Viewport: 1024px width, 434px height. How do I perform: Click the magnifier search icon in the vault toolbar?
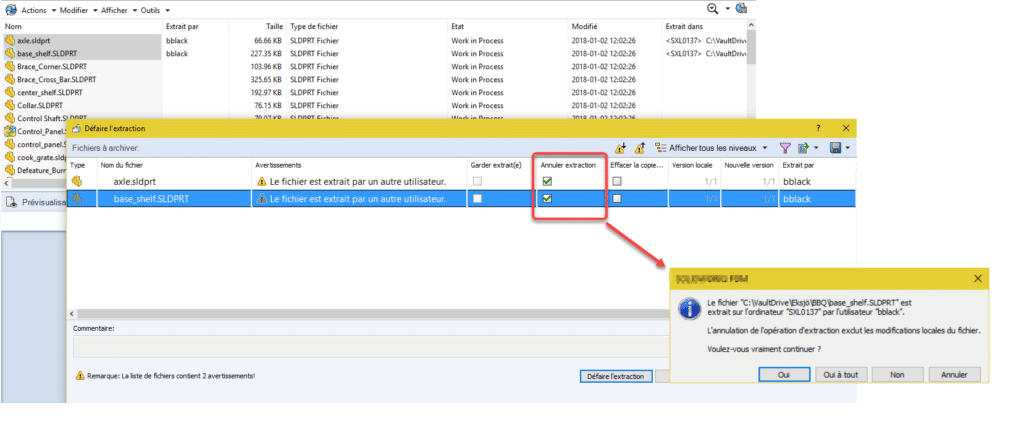click(712, 8)
